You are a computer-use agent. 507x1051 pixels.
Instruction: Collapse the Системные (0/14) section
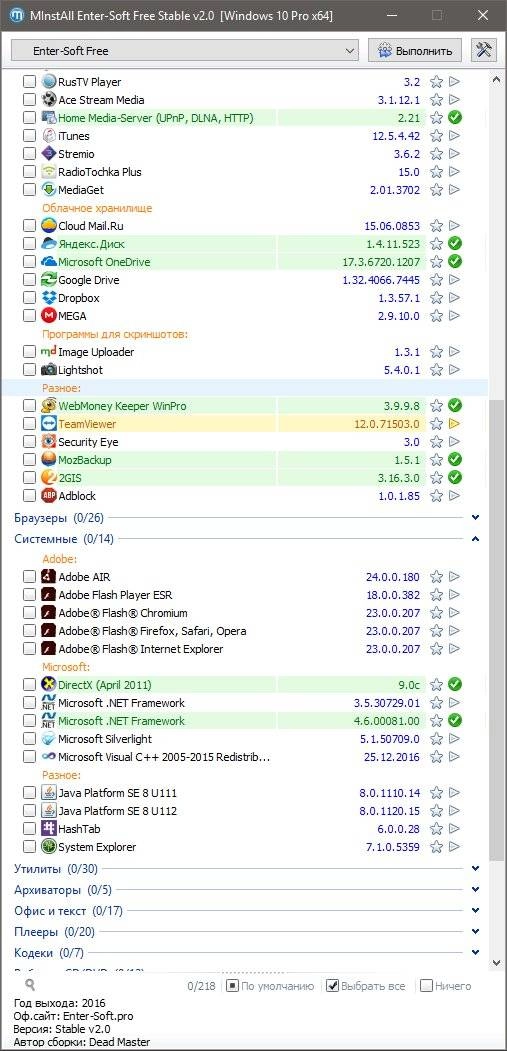[475, 539]
